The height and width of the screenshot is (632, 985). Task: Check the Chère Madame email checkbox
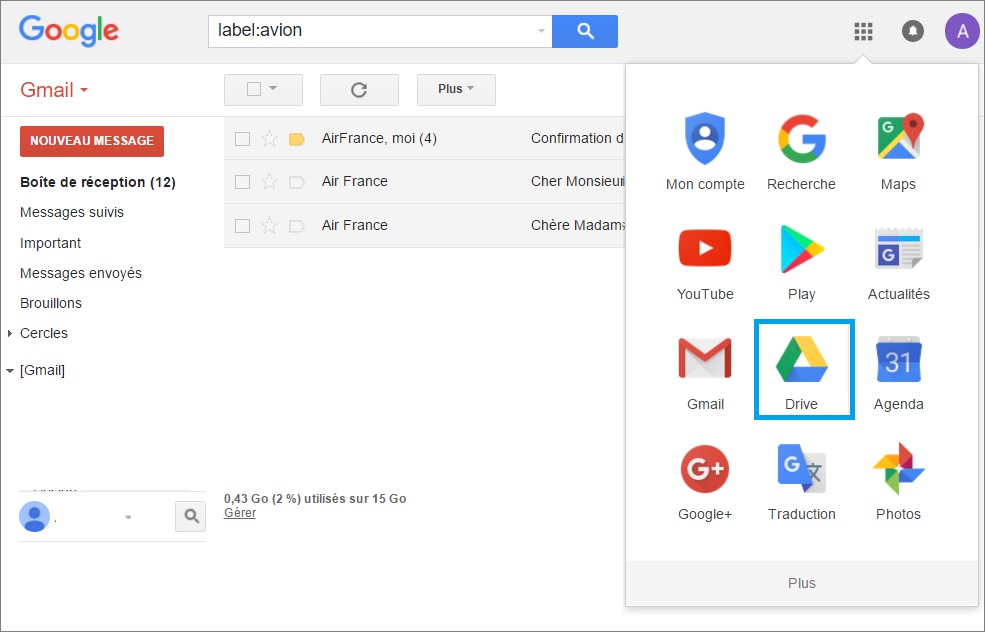242,226
